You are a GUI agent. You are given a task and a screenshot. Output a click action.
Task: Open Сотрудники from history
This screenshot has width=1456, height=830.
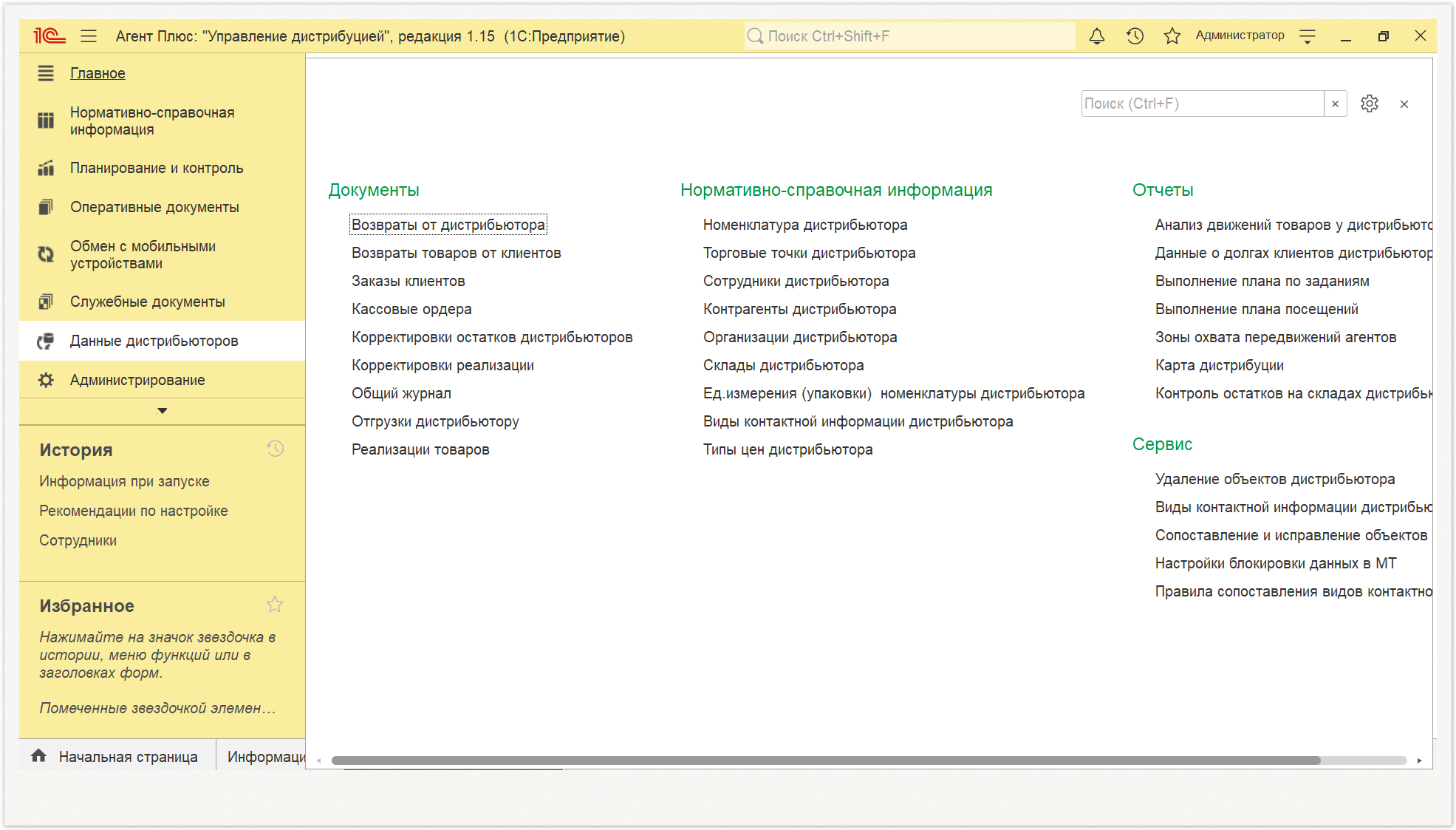tap(78, 540)
